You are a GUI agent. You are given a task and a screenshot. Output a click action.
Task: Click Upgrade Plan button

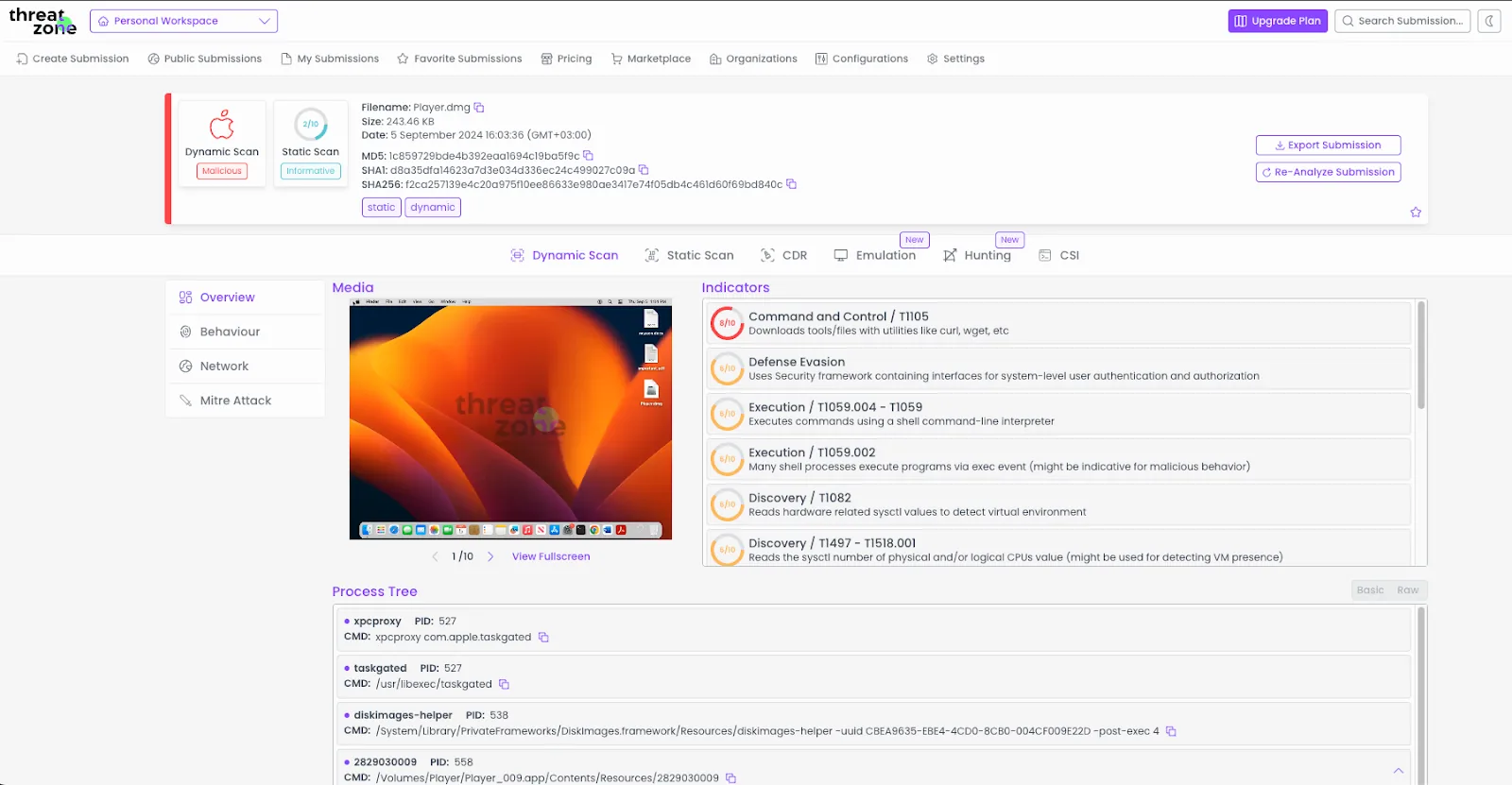pyautogui.click(x=1278, y=21)
